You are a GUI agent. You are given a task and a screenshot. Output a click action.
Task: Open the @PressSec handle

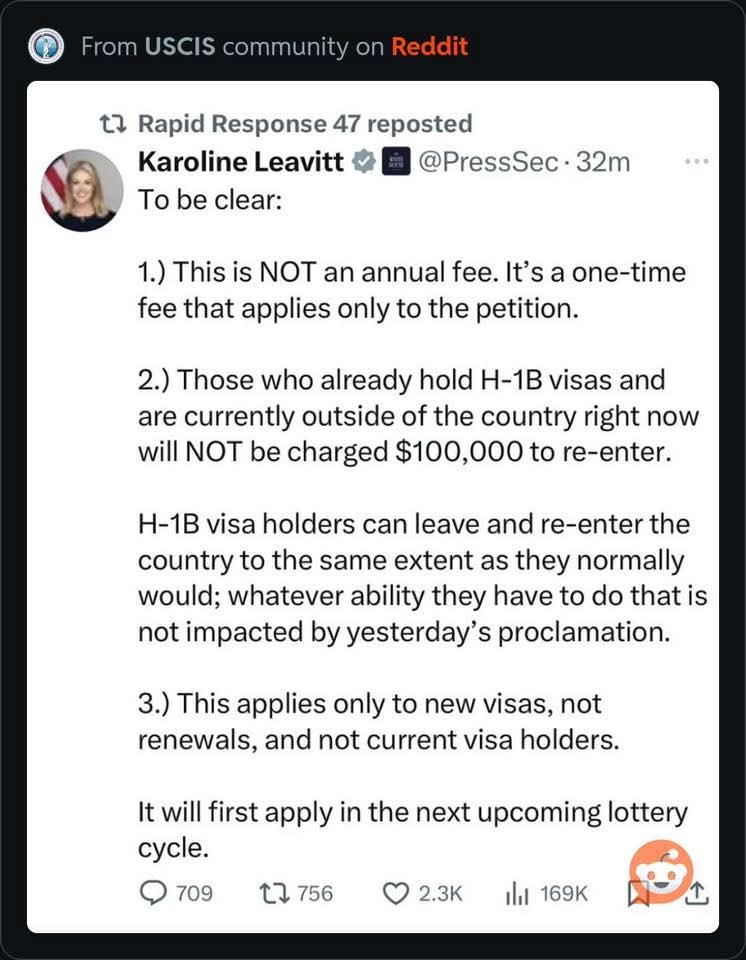click(x=488, y=162)
